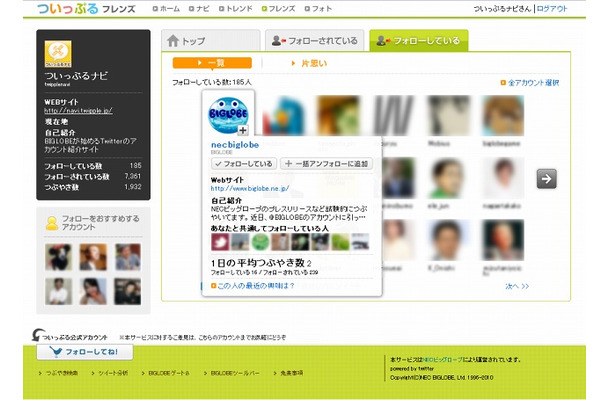Viewport: 610px width, 400px height.
Task: Click the blue bird avatar in grid
Action: 284,116
